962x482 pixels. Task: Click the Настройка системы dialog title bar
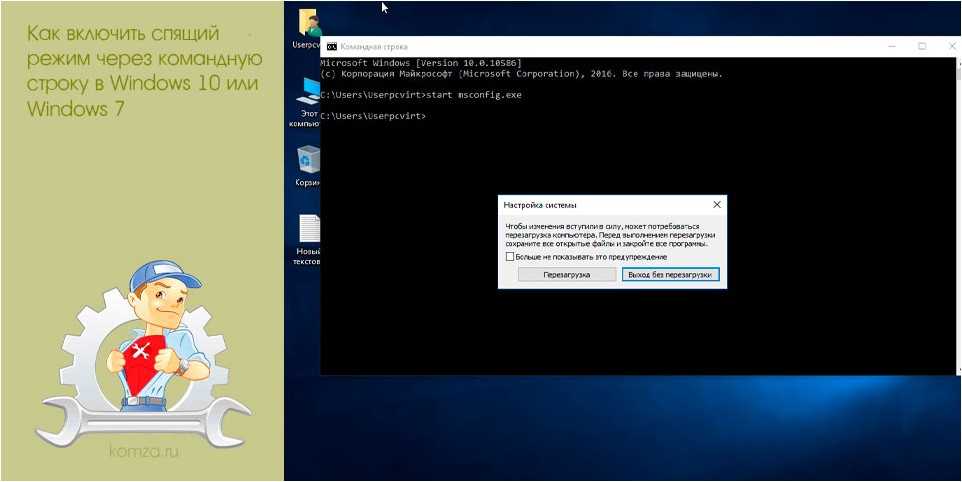pos(600,204)
